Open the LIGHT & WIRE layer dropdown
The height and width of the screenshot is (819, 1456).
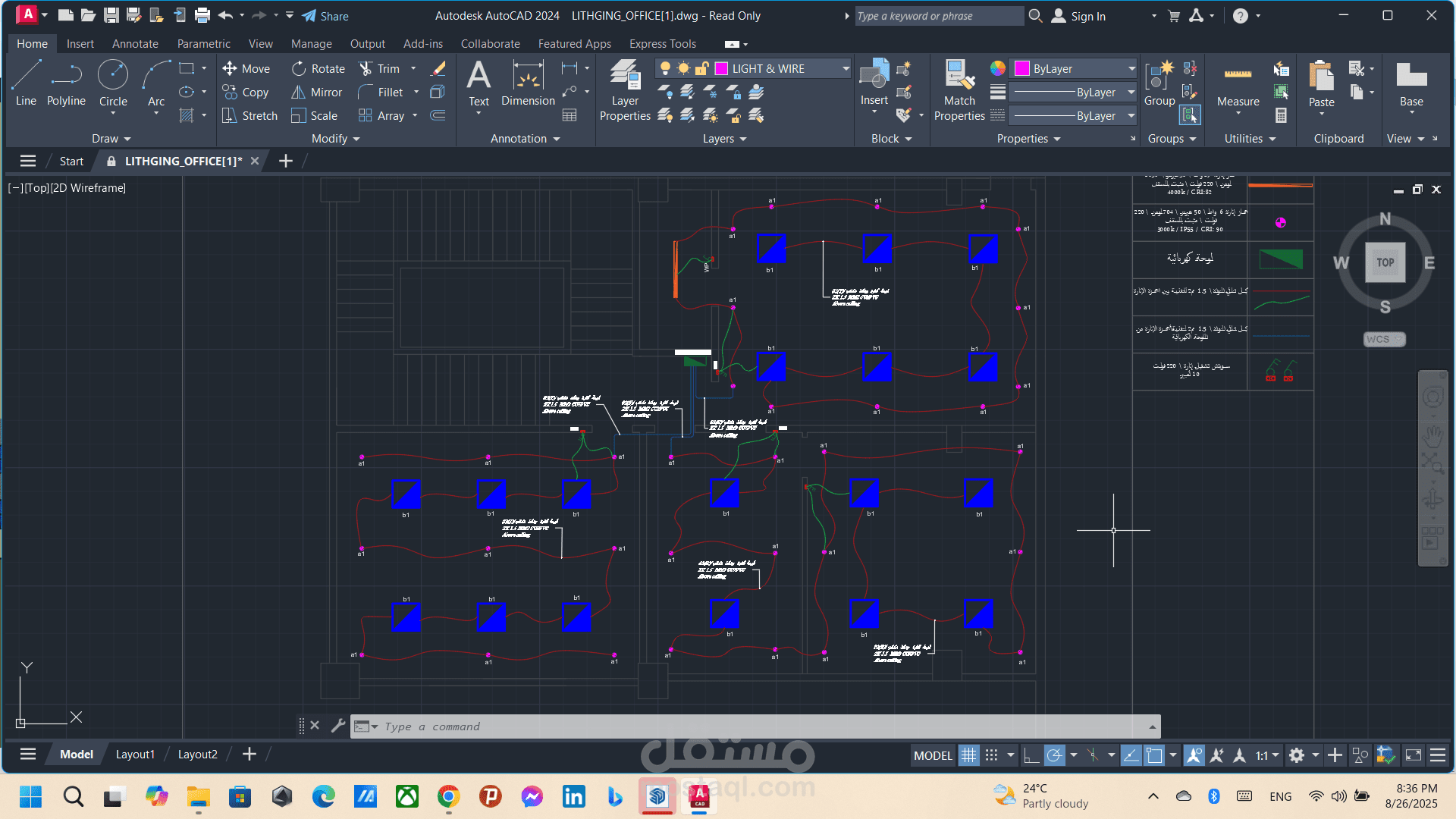[x=846, y=68]
